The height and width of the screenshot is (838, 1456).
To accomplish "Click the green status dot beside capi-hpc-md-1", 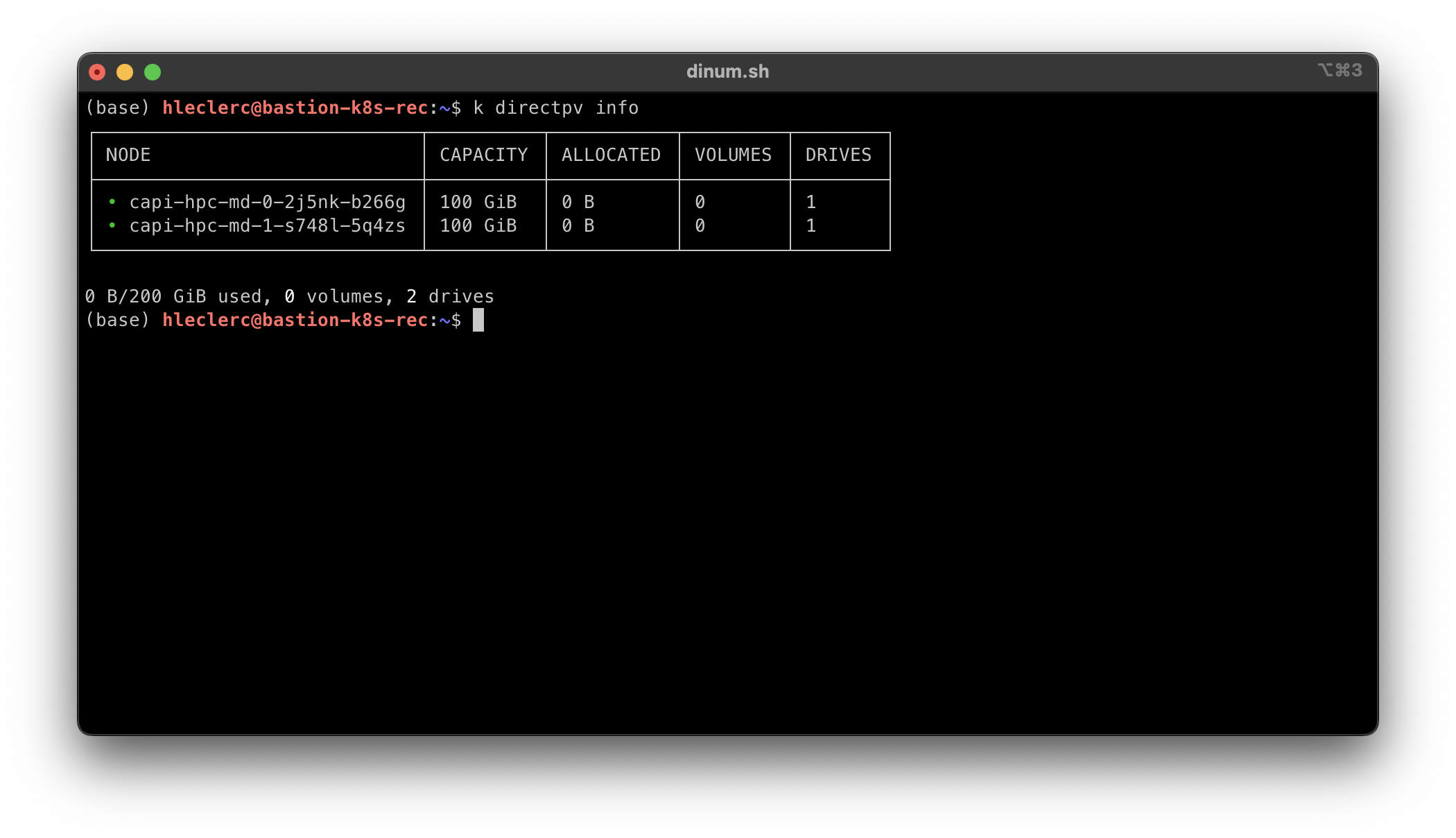I will [112, 225].
